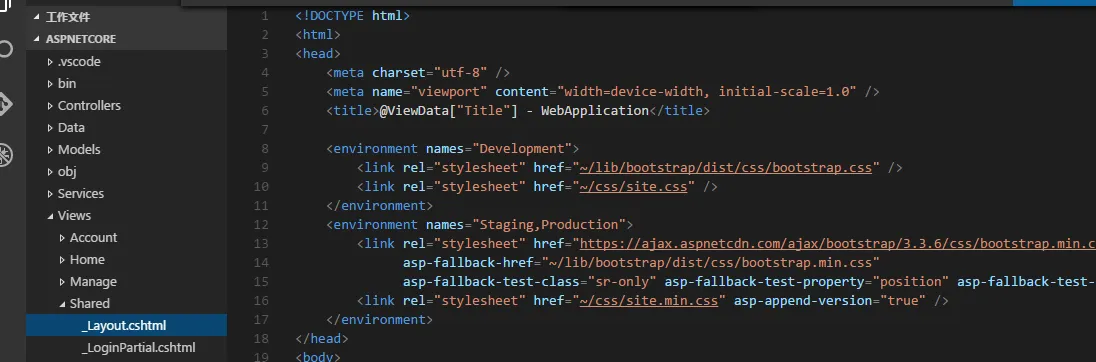Click asp-append-version="true" attribute
Viewport: 1096px width, 362px height.
coord(830,301)
